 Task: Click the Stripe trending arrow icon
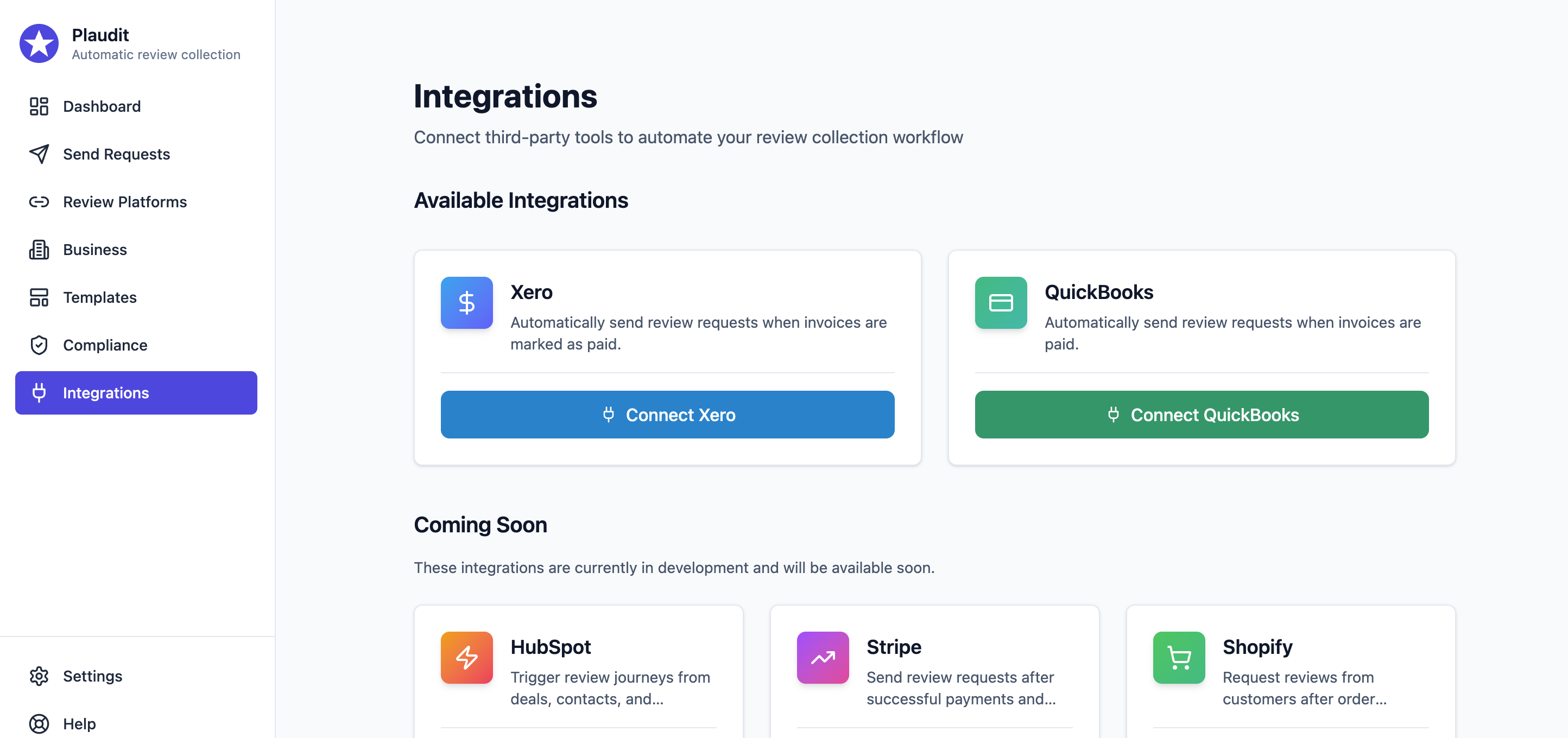click(823, 657)
